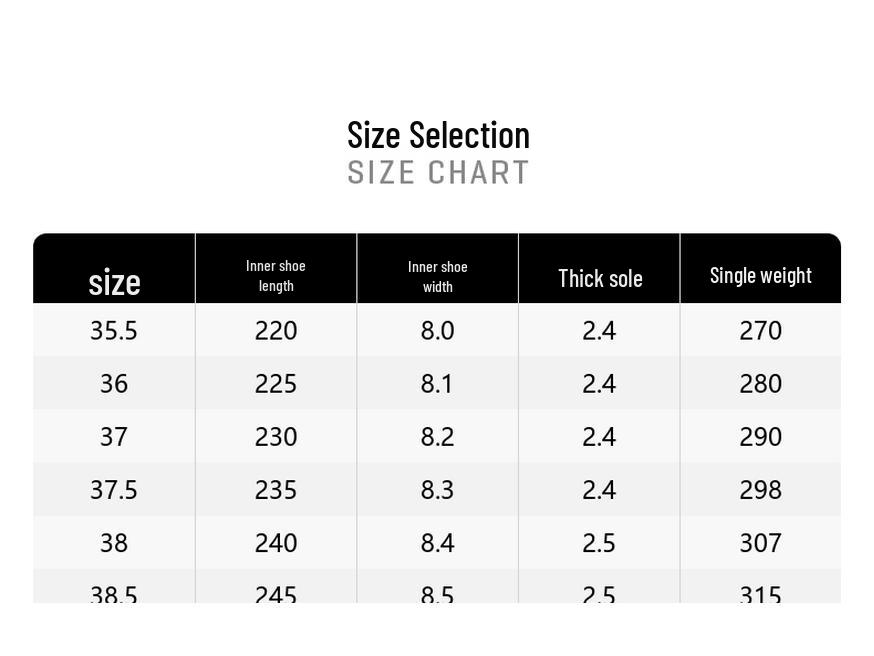This screenshot has width=874, height=656.
Task: Click the 'Inner shoe length' column header
Action: pyautogui.click(x=276, y=275)
